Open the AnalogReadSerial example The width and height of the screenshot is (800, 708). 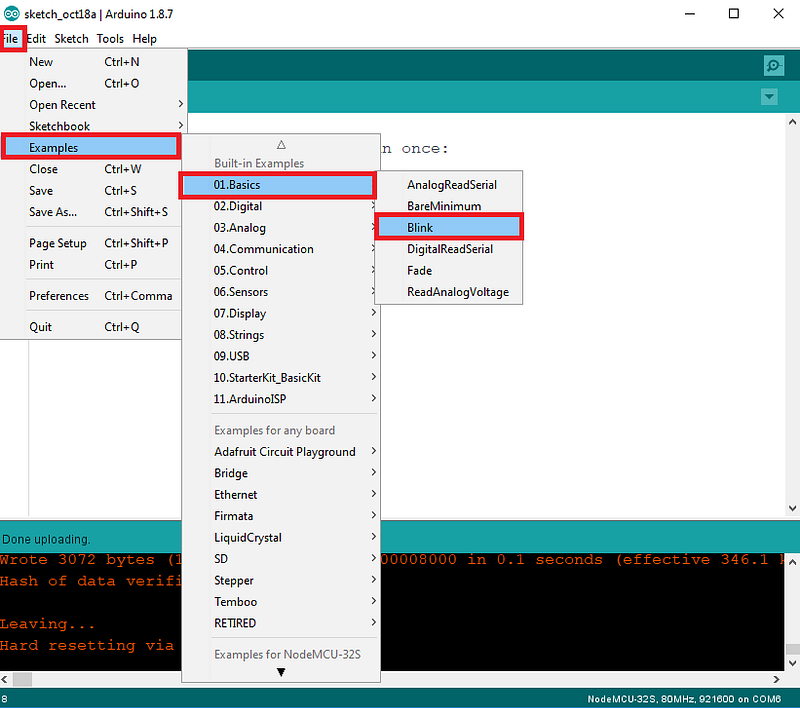click(x=449, y=185)
